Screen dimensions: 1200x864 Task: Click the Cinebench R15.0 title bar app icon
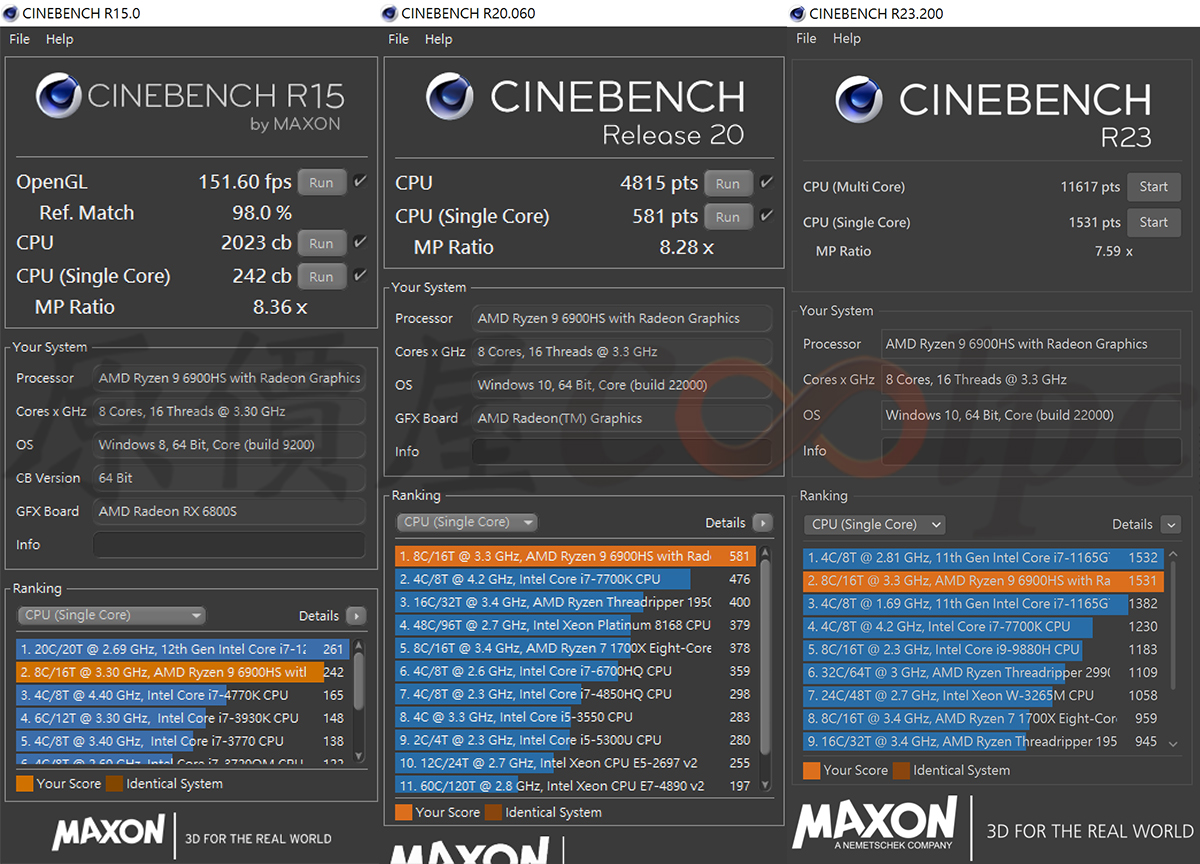click(x=9, y=13)
